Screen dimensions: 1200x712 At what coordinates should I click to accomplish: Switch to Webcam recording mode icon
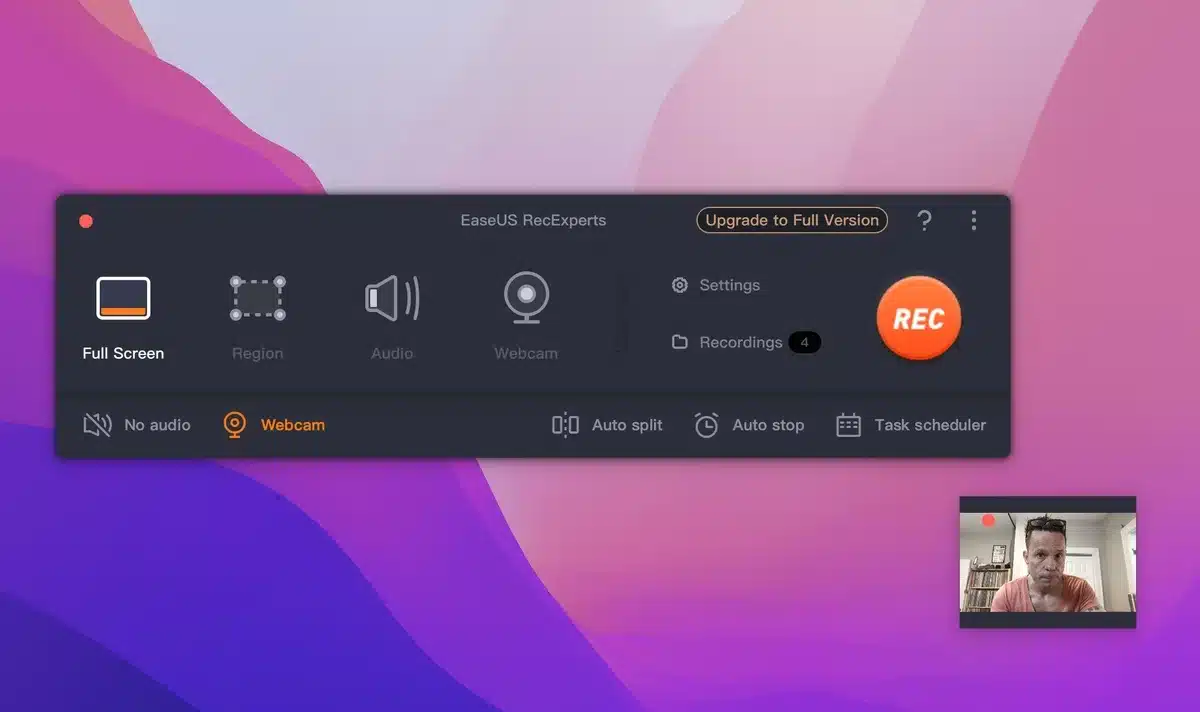525,298
